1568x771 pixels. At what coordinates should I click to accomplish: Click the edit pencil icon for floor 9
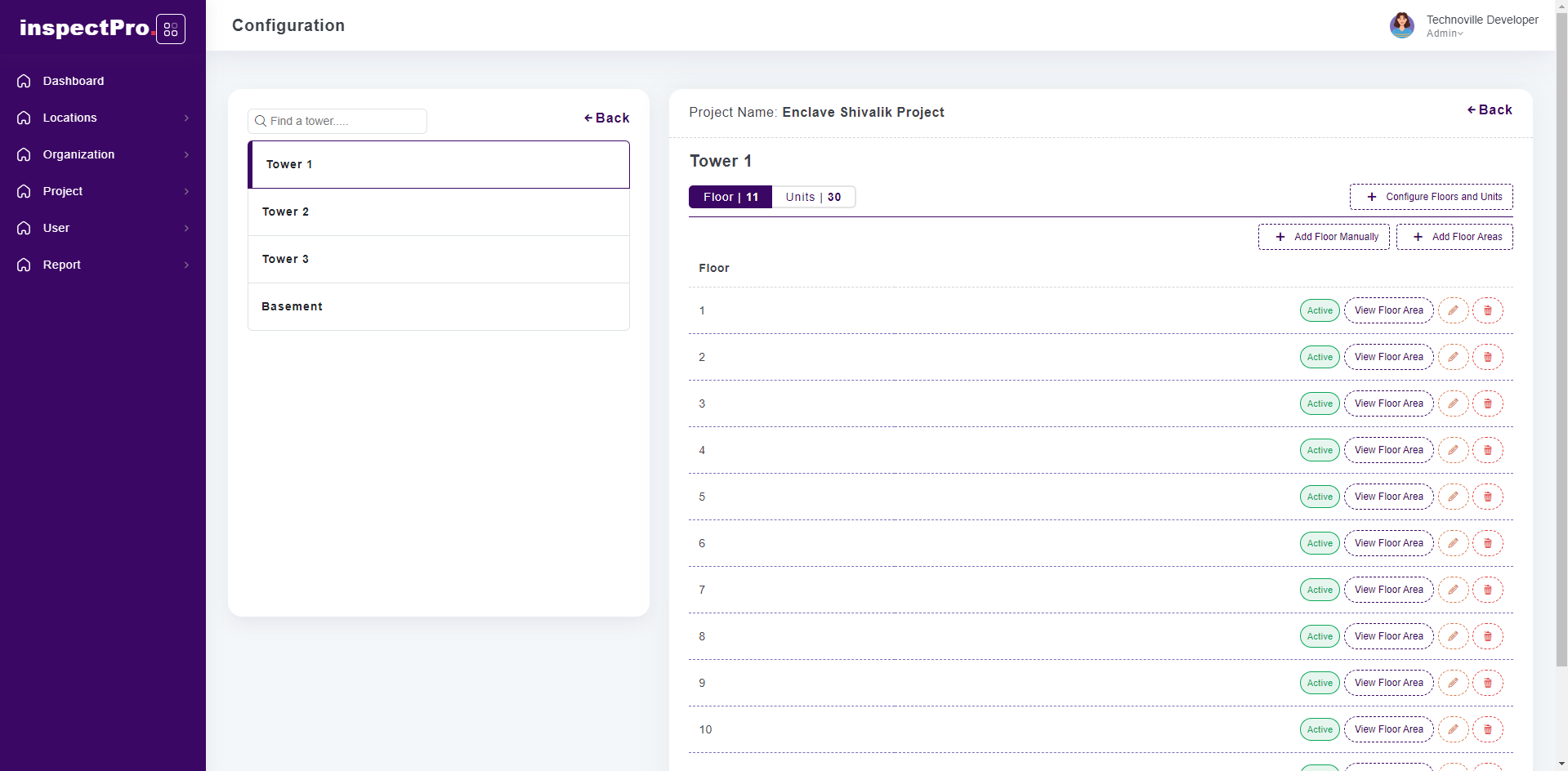pos(1453,683)
